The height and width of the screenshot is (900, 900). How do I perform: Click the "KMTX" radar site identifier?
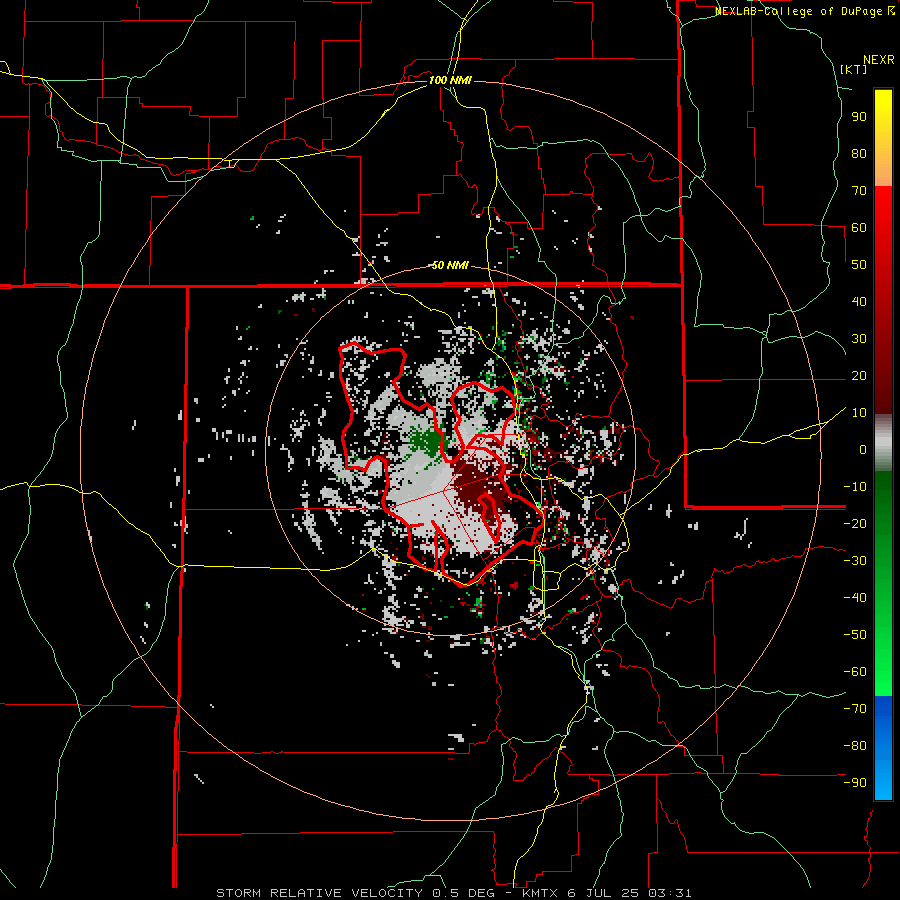pos(542,893)
